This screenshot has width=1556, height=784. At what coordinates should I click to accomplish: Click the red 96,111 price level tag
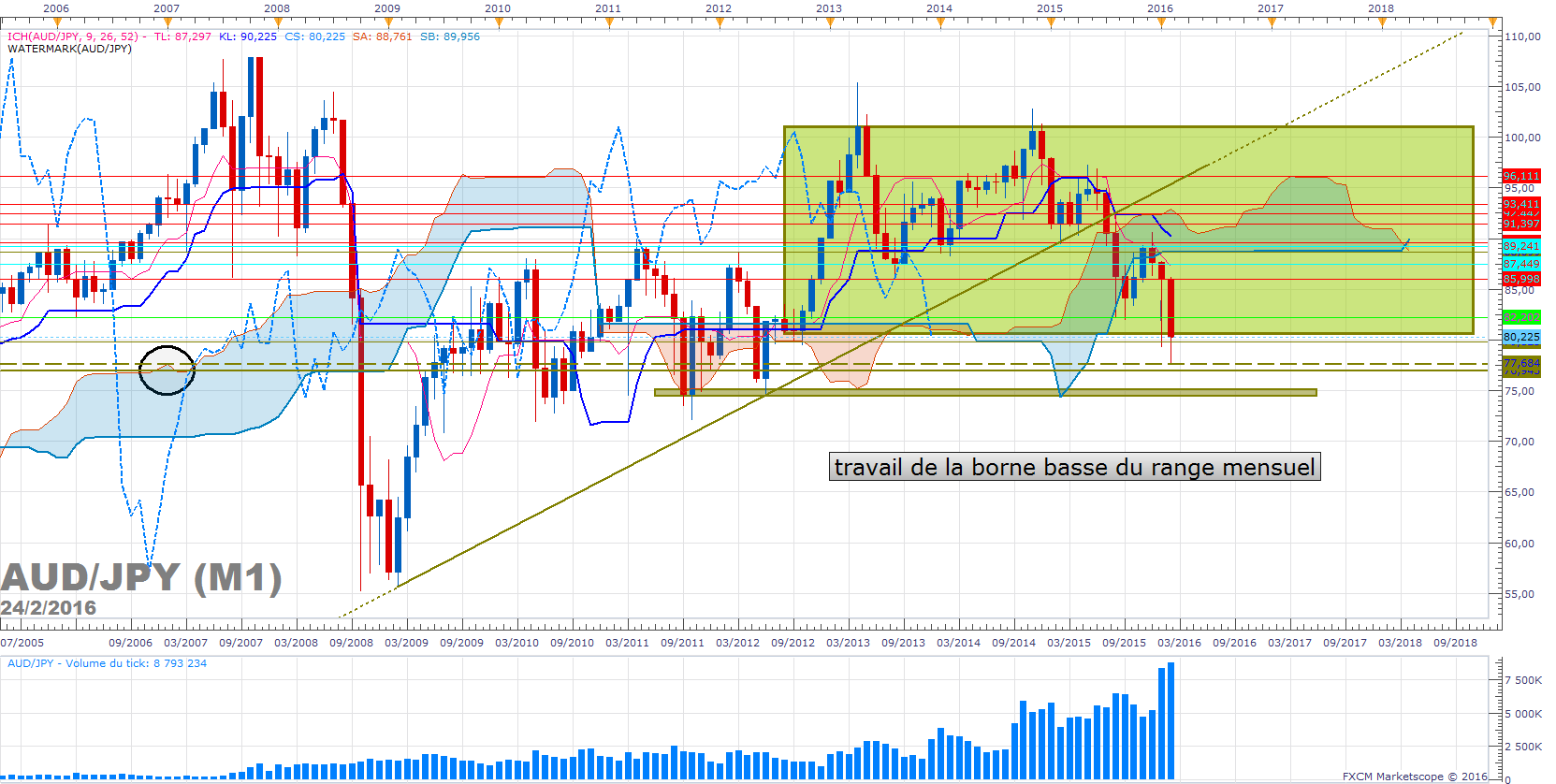pyautogui.click(x=1521, y=176)
